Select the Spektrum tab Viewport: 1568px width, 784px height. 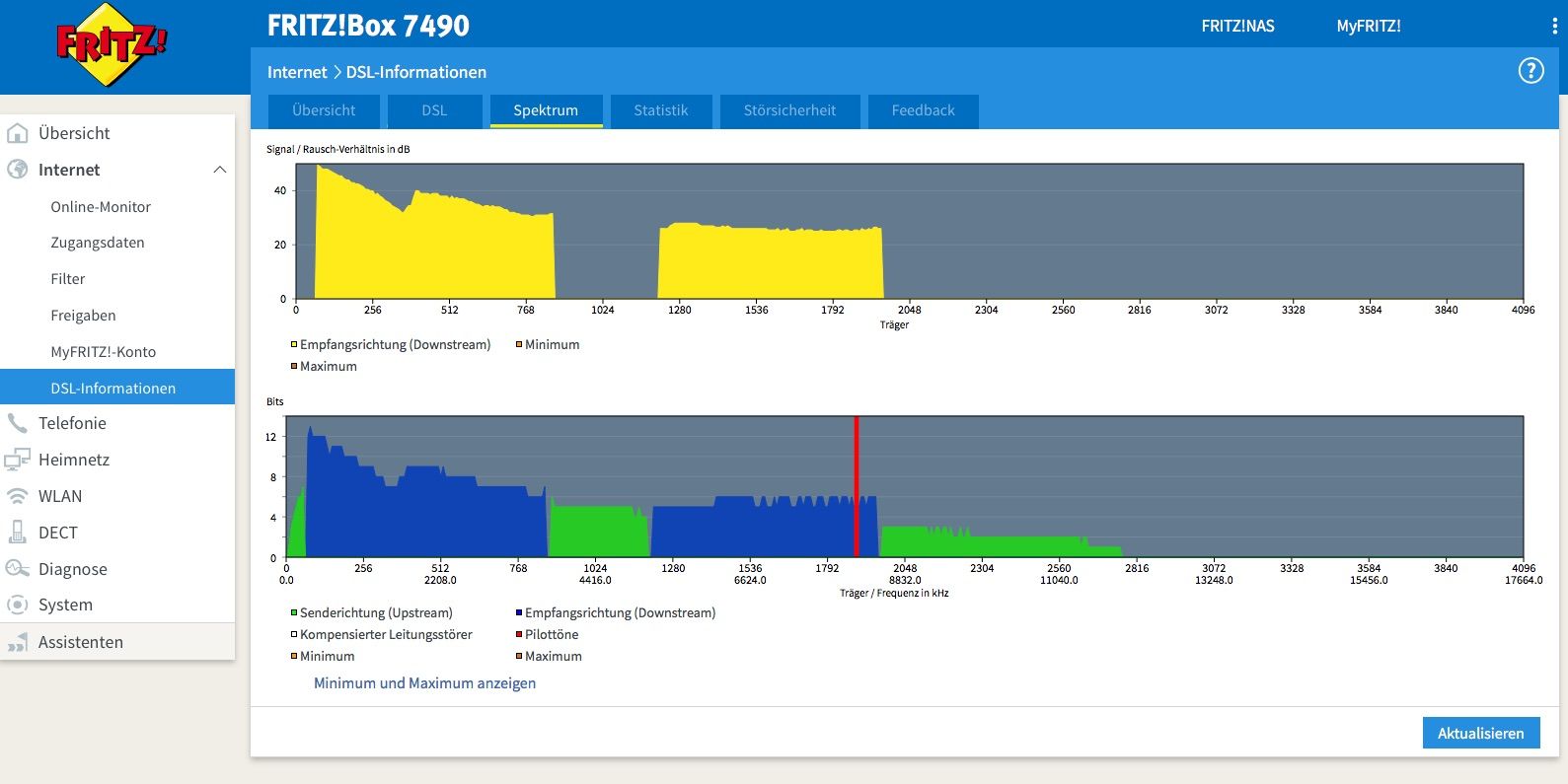546,110
